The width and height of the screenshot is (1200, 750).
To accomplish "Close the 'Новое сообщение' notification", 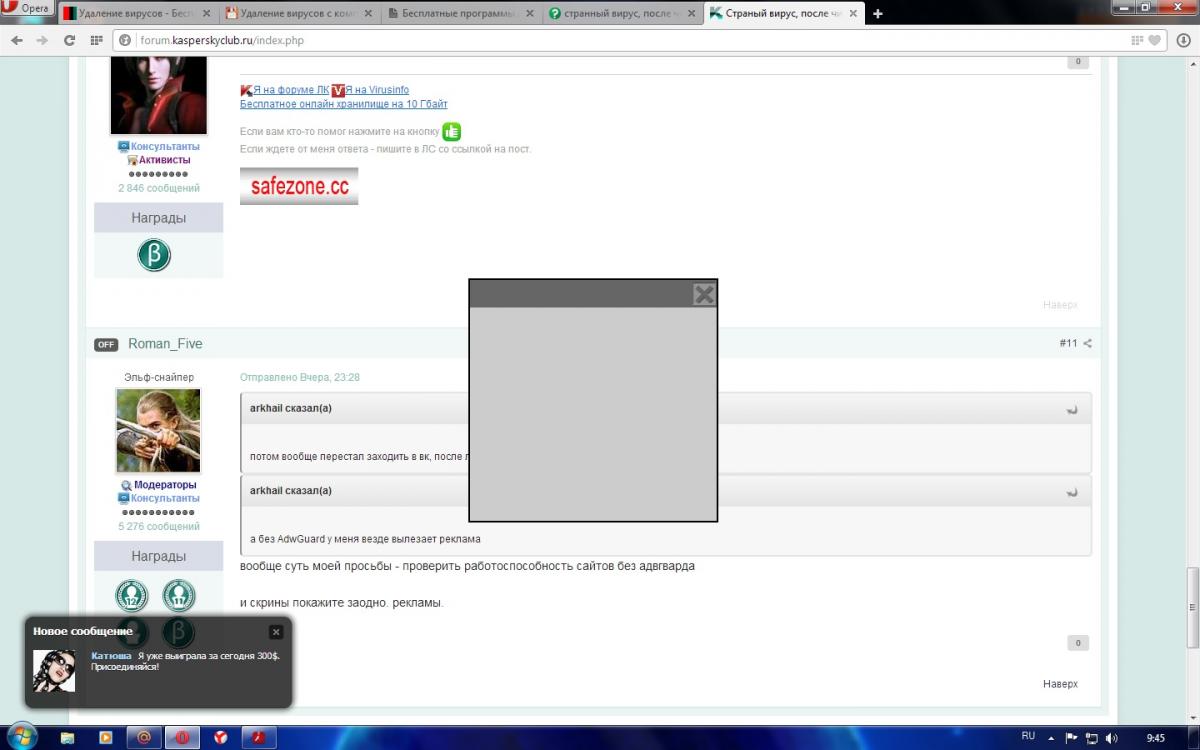I will point(276,632).
